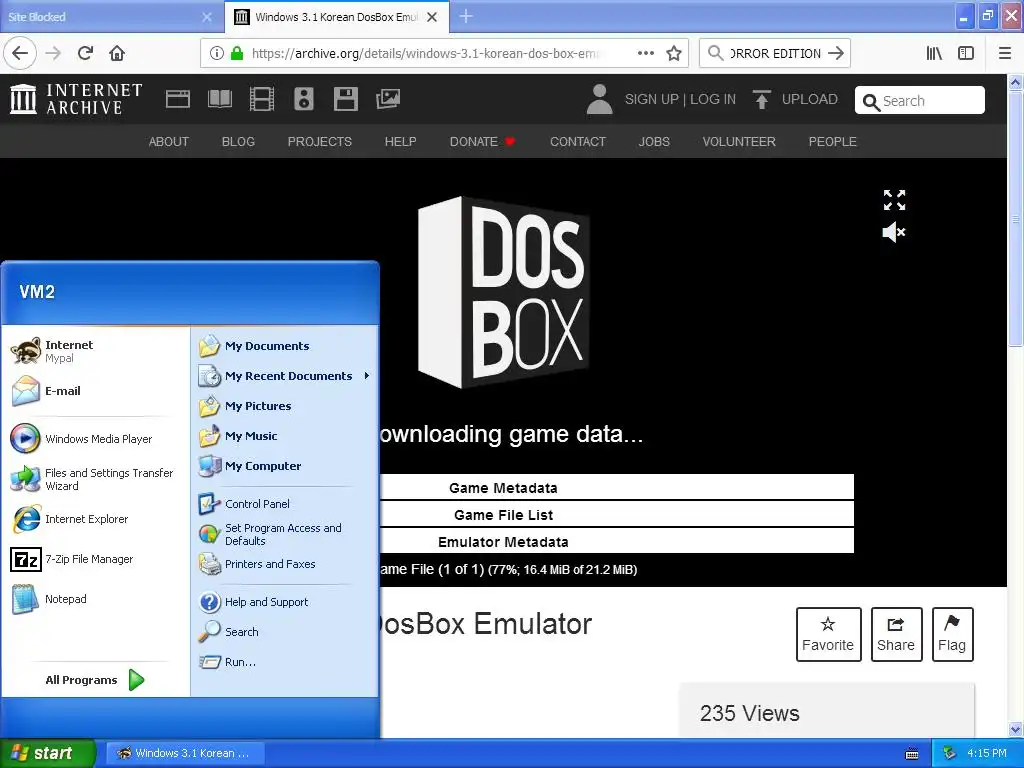The width and height of the screenshot is (1024, 768).
Task: Submit browser search with arrow button
Action: click(x=836, y=53)
